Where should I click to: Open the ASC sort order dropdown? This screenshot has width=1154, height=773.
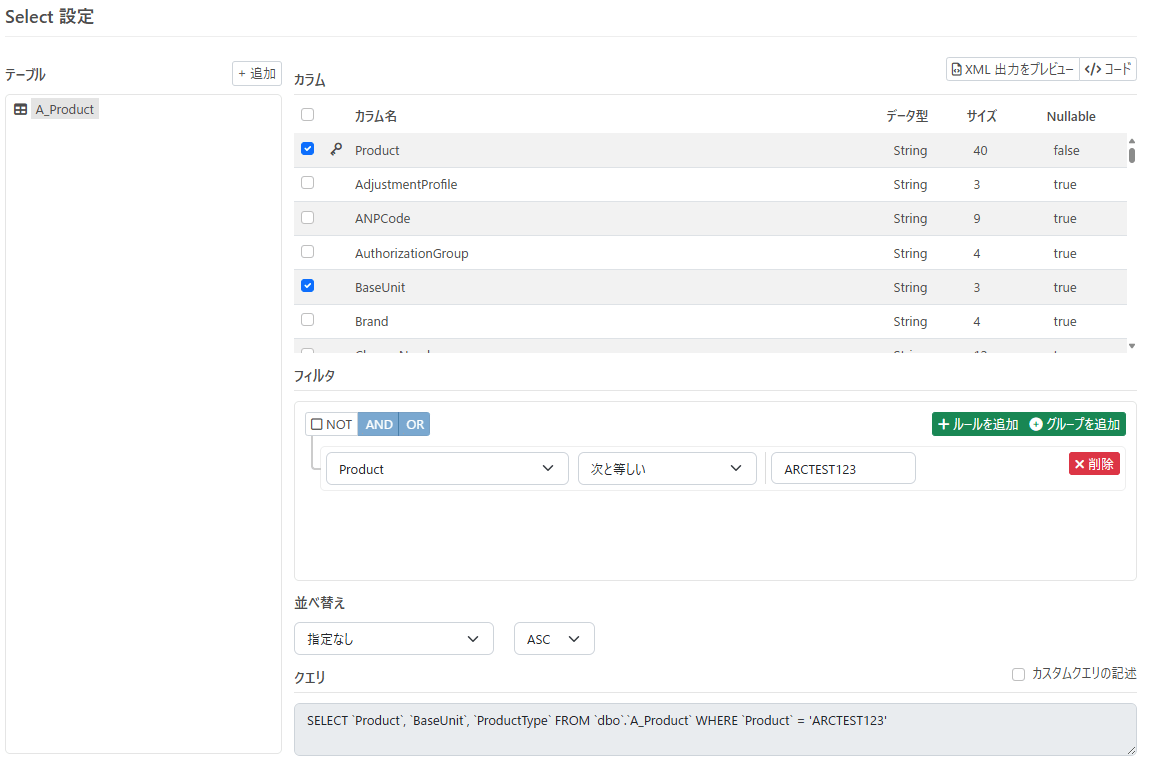(x=553, y=639)
